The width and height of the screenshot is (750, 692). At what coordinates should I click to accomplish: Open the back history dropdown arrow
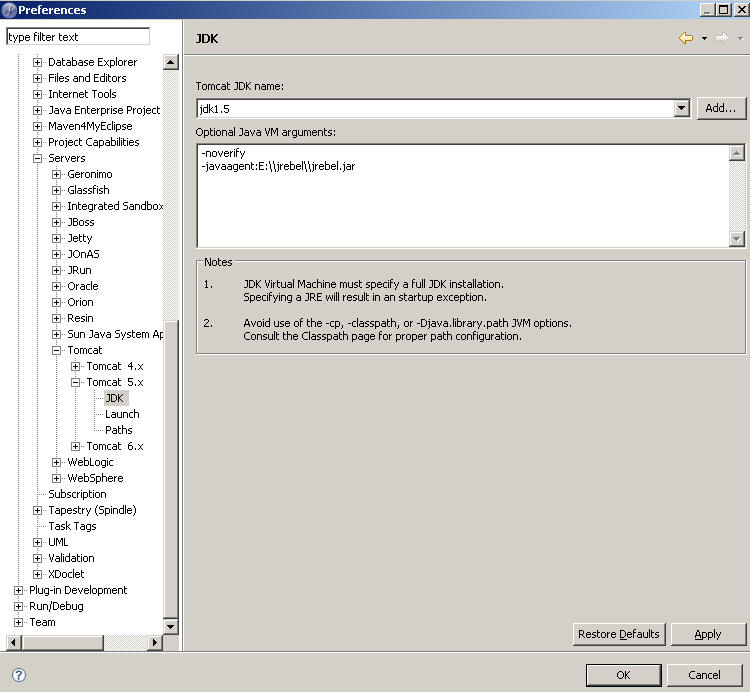click(x=704, y=38)
